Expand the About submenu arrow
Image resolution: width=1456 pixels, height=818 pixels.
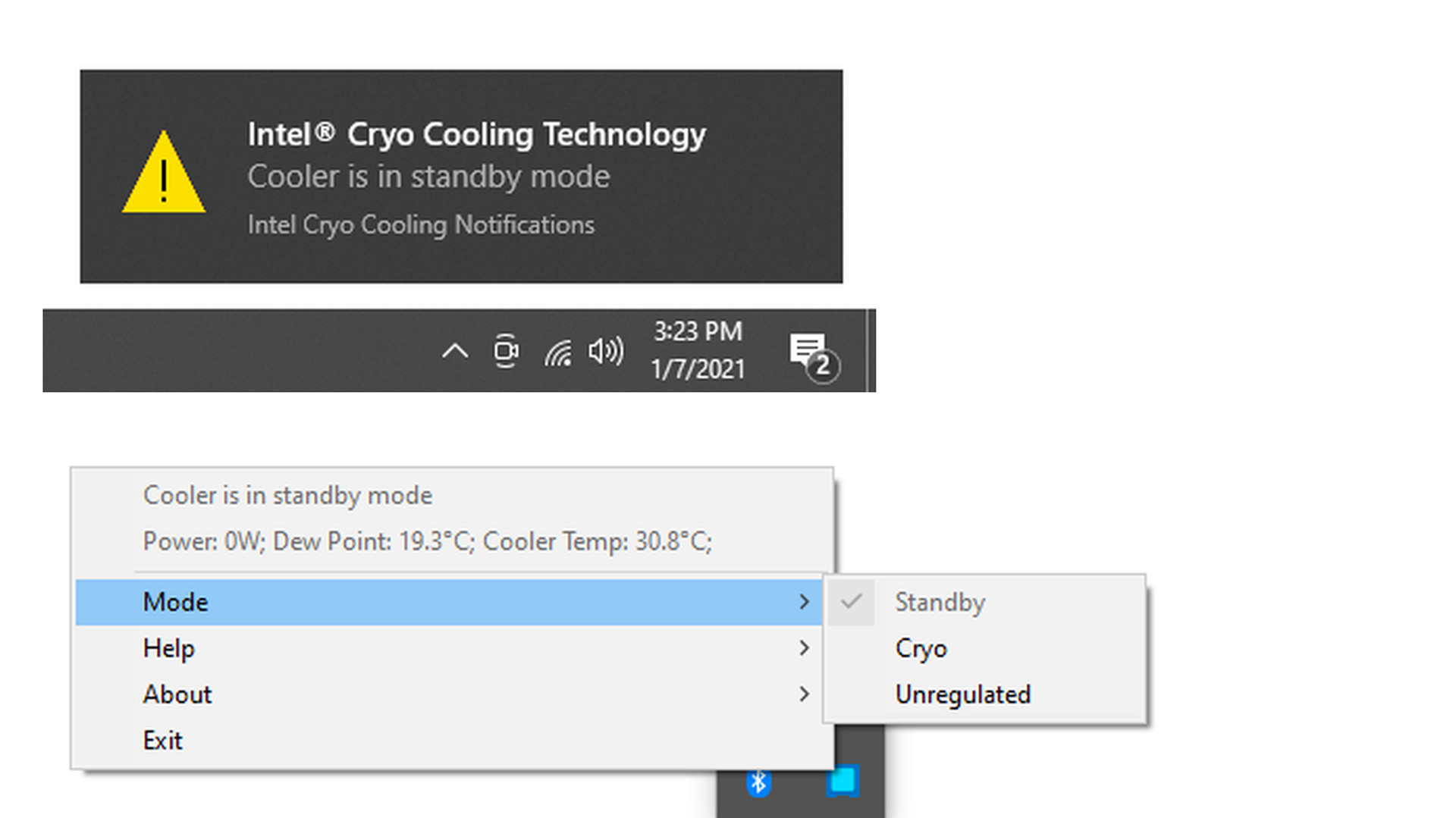tap(804, 694)
